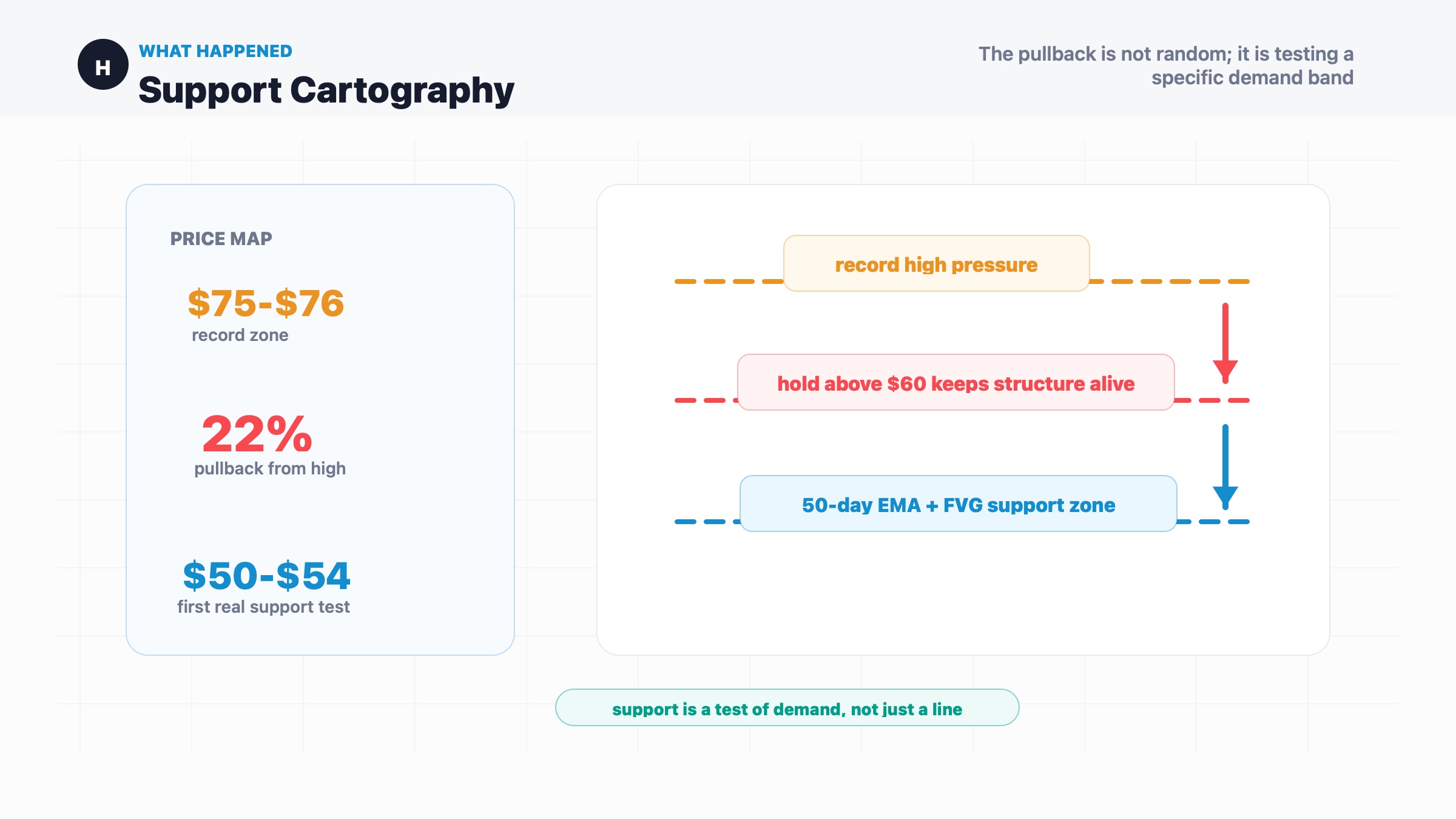
Task: Click the red dashed line left segment
Action: pyautogui.click(x=706, y=400)
